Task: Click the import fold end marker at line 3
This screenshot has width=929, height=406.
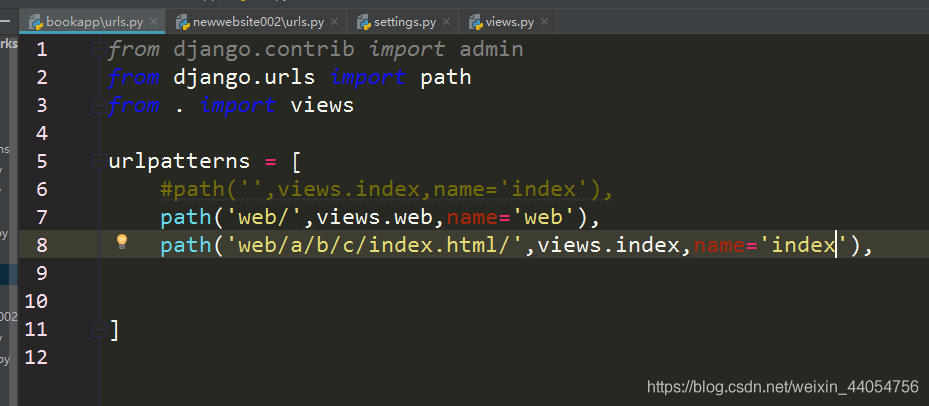Action: [x=99, y=106]
